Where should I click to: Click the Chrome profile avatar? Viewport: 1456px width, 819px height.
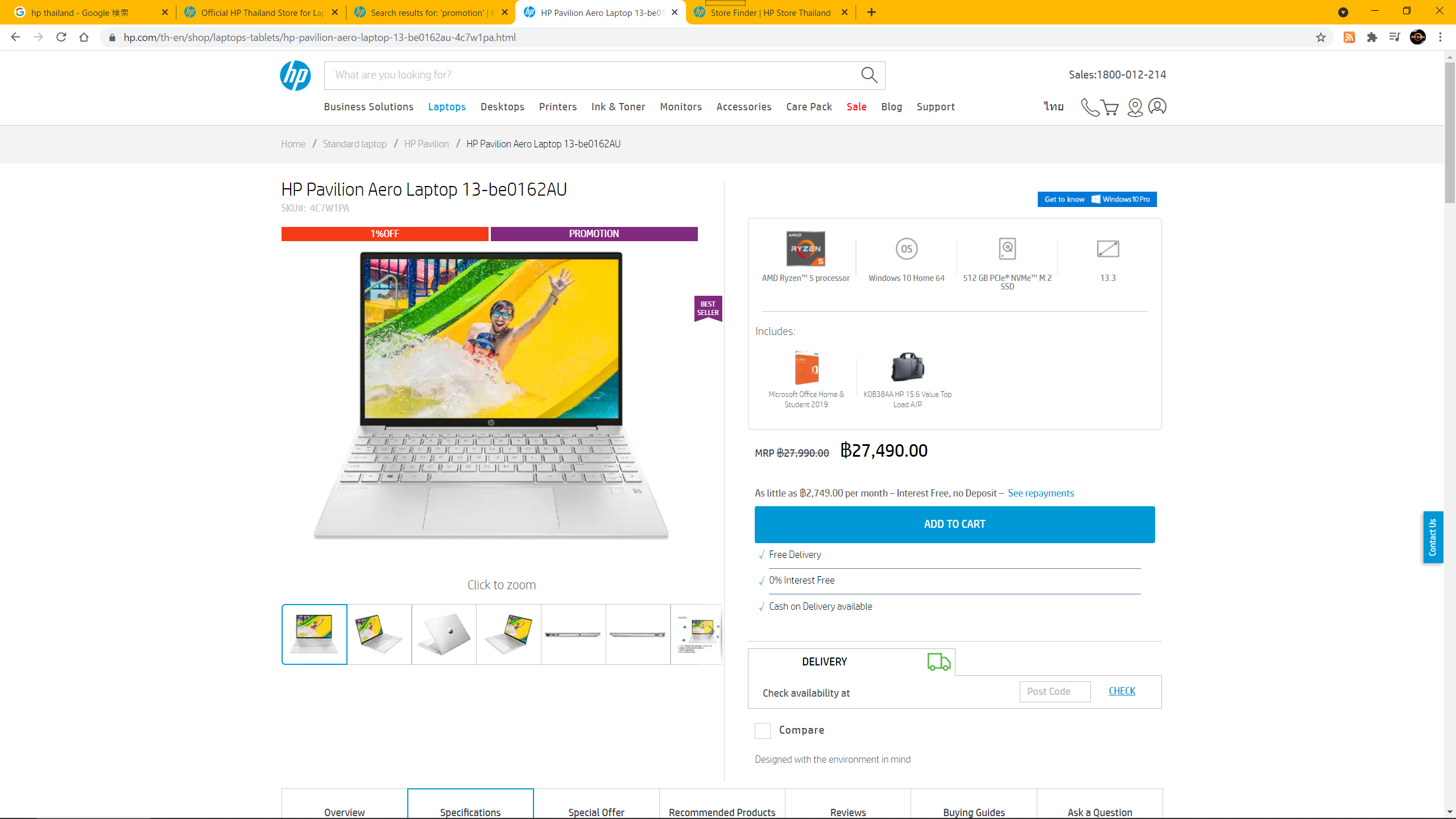pyautogui.click(x=1417, y=37)
